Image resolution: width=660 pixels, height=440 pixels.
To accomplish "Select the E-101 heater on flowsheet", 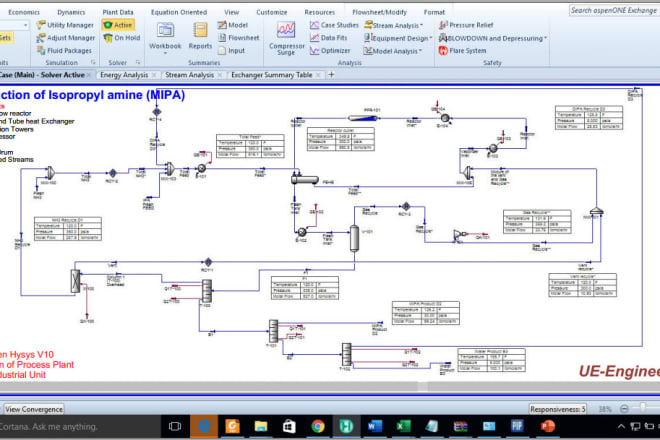I will point(202,168).
